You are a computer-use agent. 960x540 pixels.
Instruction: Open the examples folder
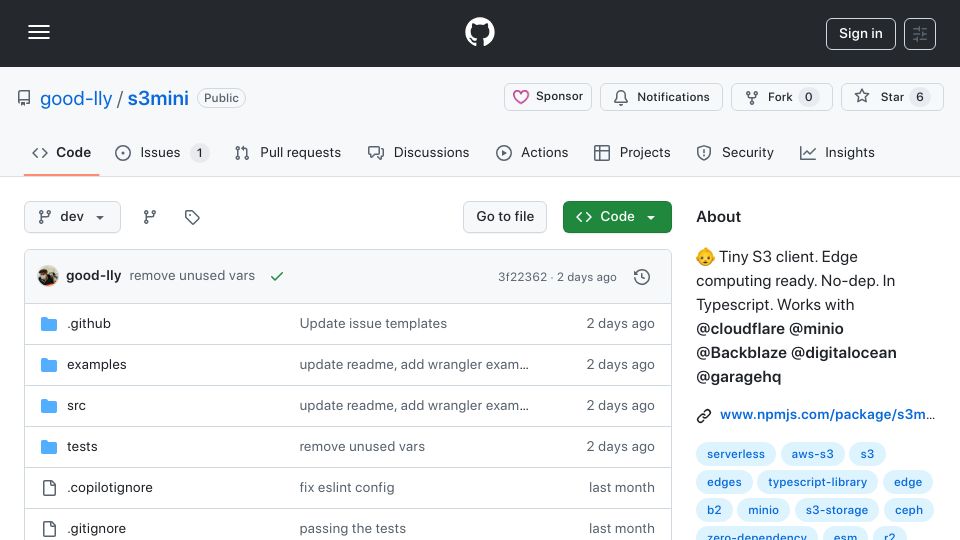coord(97,364)
